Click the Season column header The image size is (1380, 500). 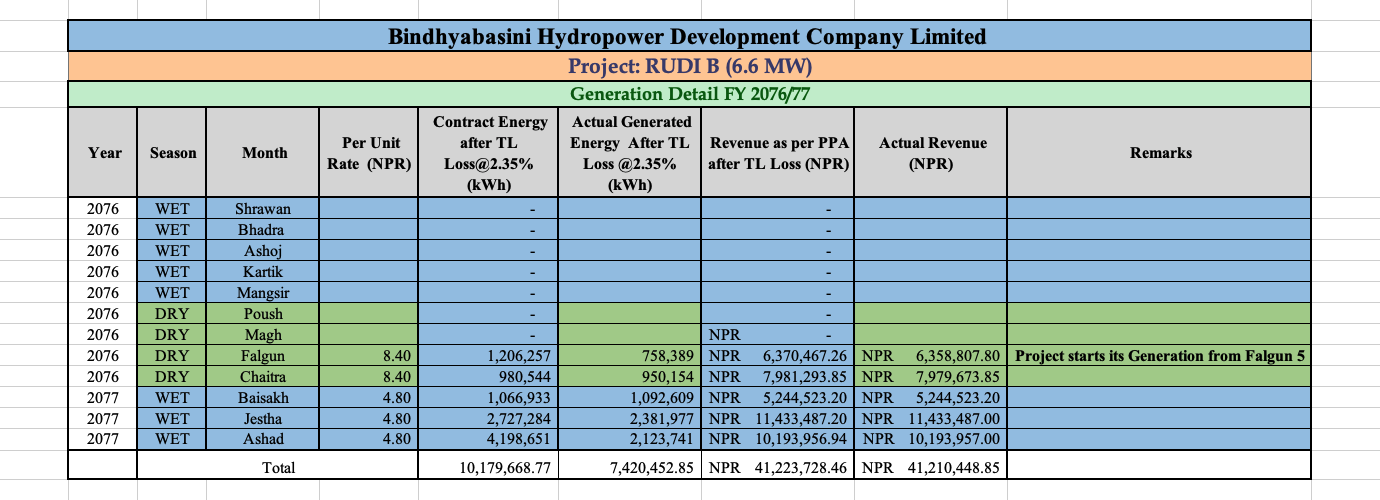173,153
